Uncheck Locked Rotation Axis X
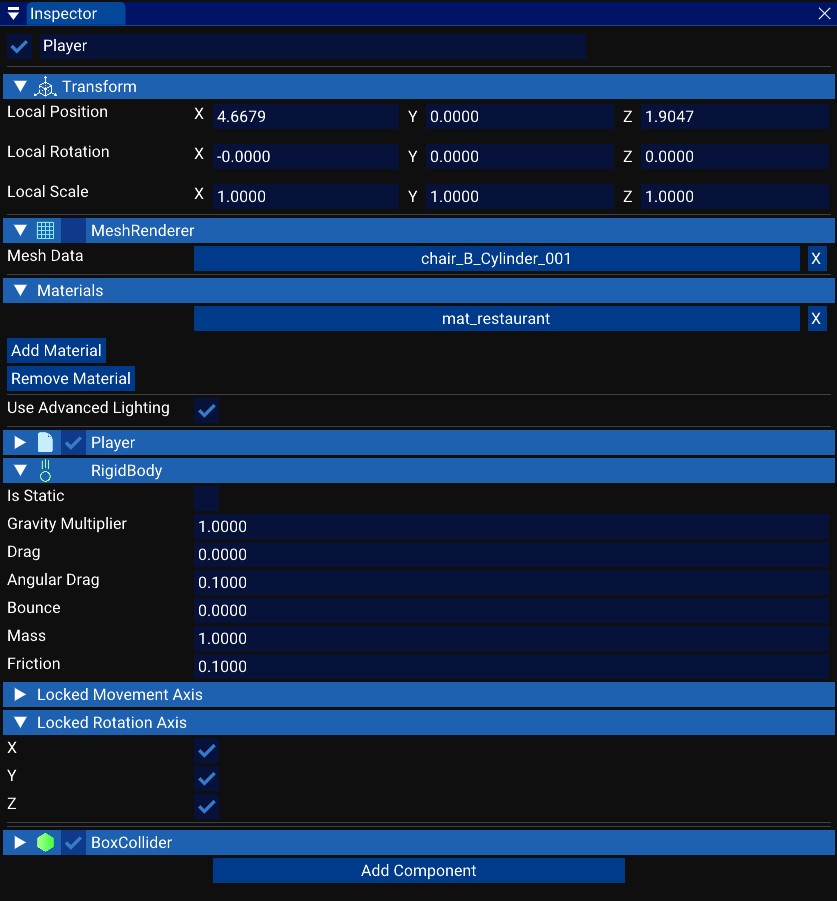The image size is (837, 901). tap(206, 750)
